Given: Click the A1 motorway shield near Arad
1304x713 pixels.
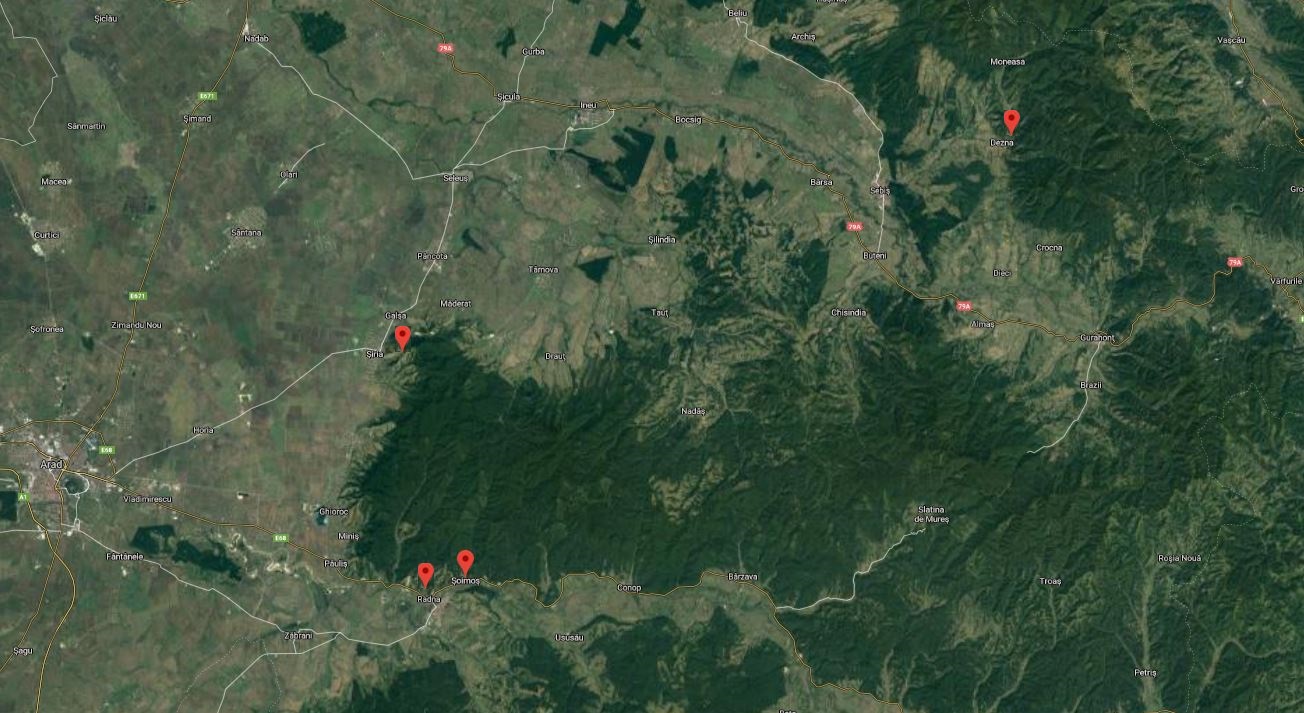Looking at the screenshot, I should tap(23, 495).
